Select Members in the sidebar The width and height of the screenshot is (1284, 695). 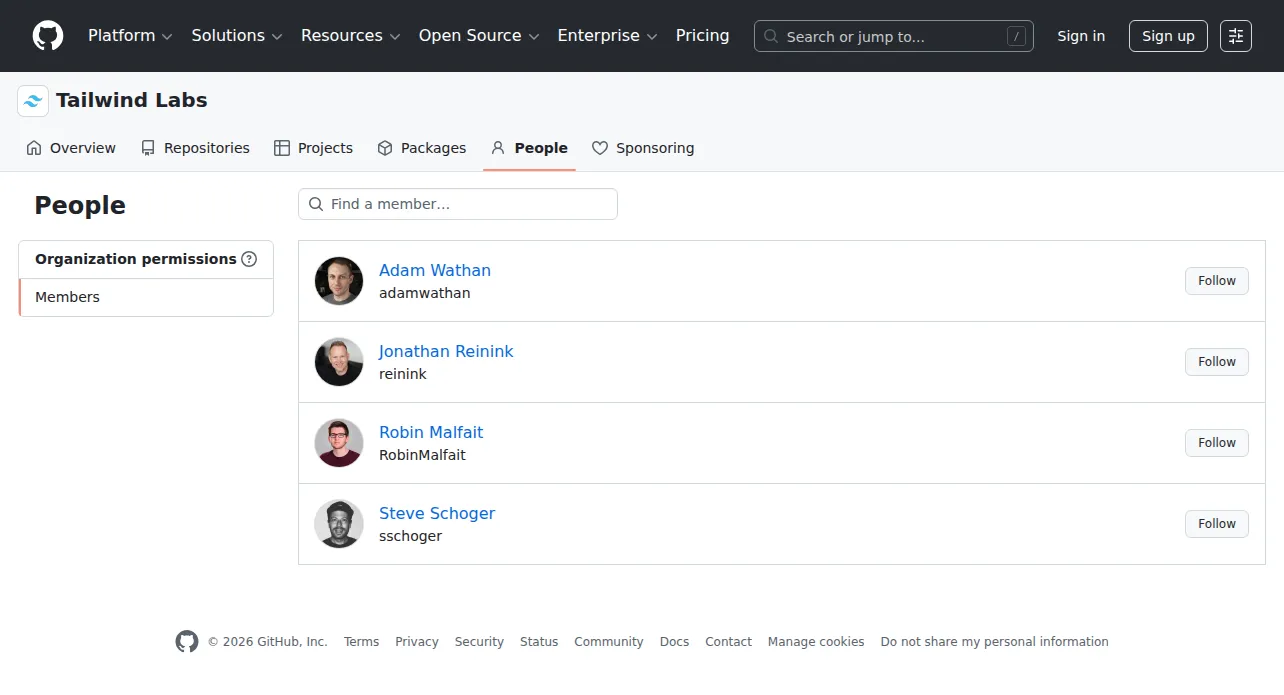pyautogui.click(x=146, y=297)
